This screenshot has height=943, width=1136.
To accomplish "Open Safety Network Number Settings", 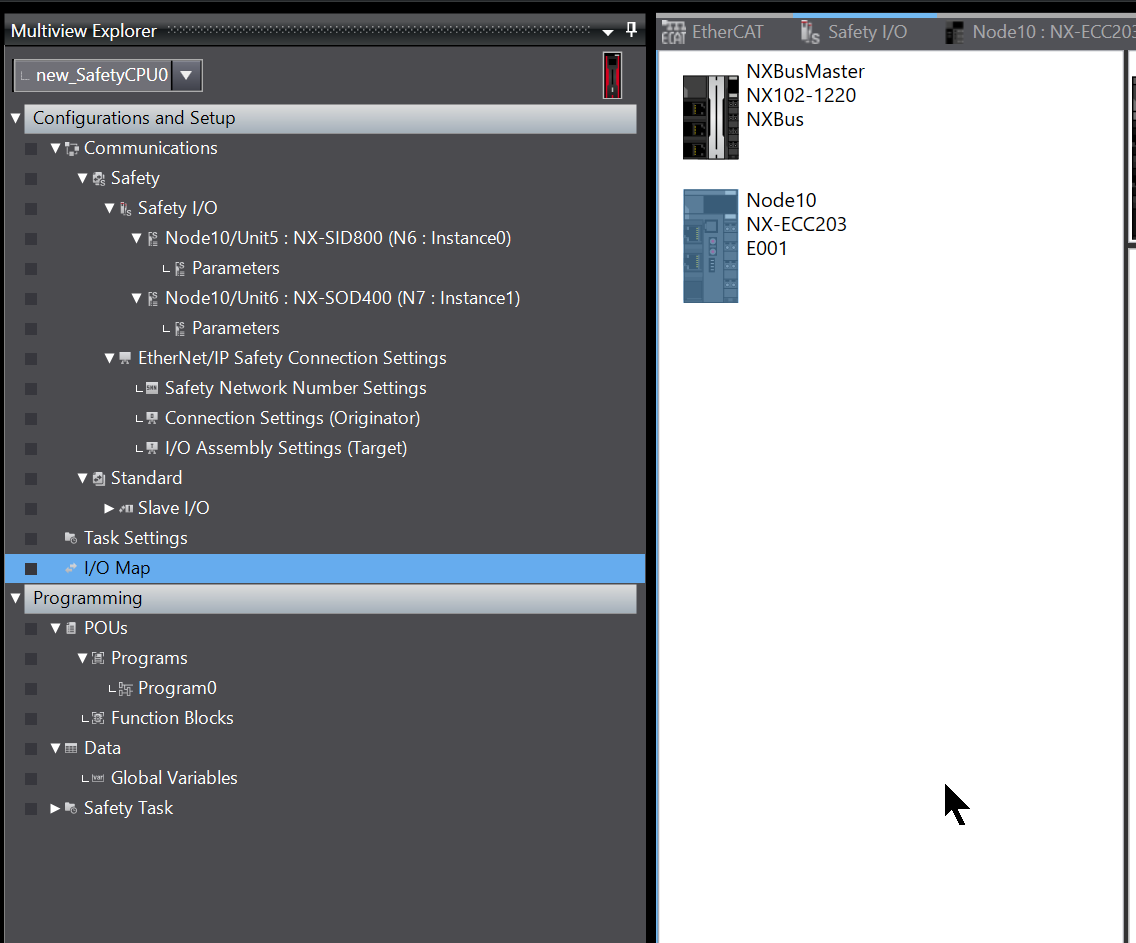I will click(296, 388).
